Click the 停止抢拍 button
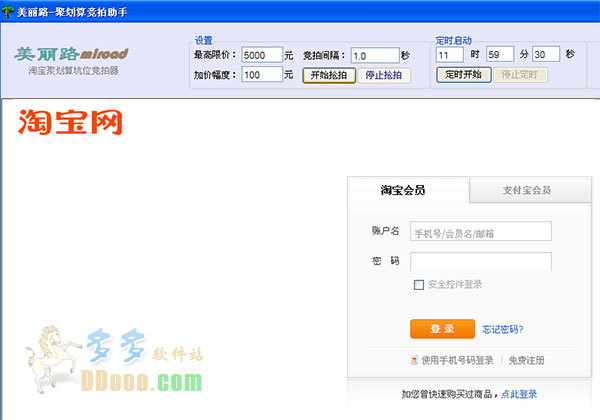Viewport: 600px width, 420px height. coord(384,75)
